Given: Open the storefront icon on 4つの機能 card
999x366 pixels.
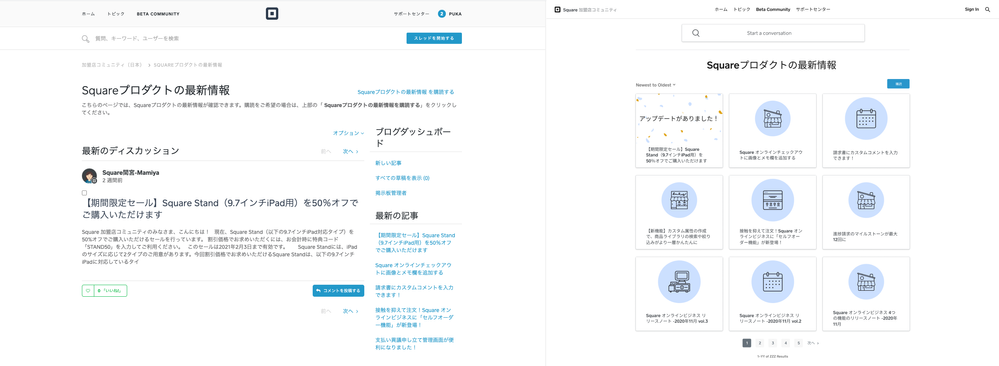Looking at the screenshot, I should point(866,282).
